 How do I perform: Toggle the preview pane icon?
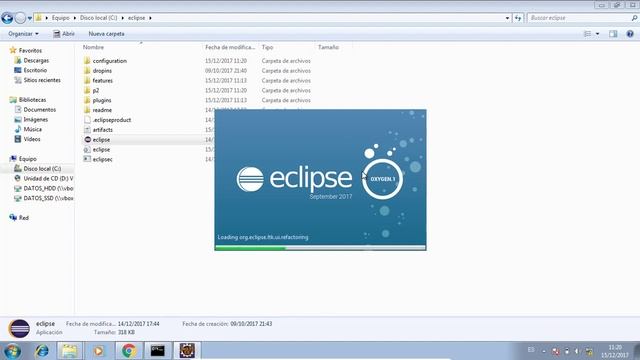coord(613,34)
